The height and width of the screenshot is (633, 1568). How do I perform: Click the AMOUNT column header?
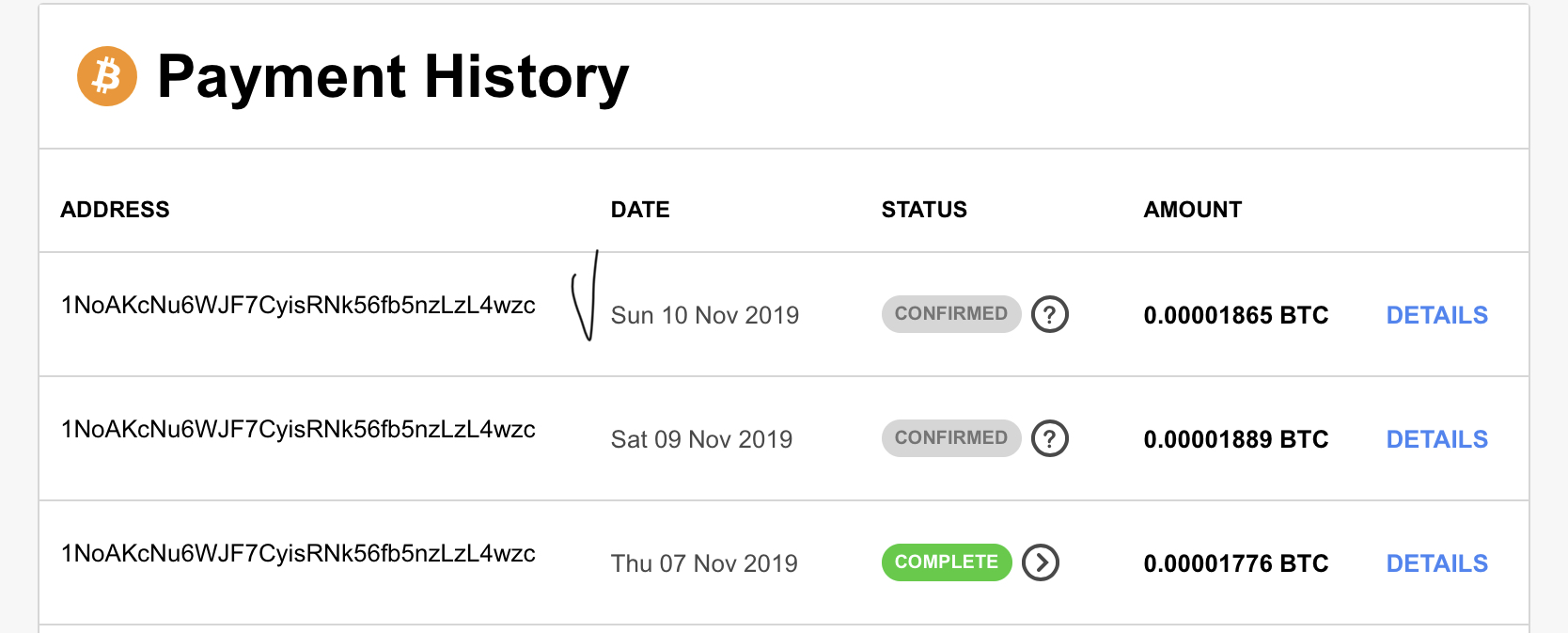pyautogui.click(x=1192, y=210)
